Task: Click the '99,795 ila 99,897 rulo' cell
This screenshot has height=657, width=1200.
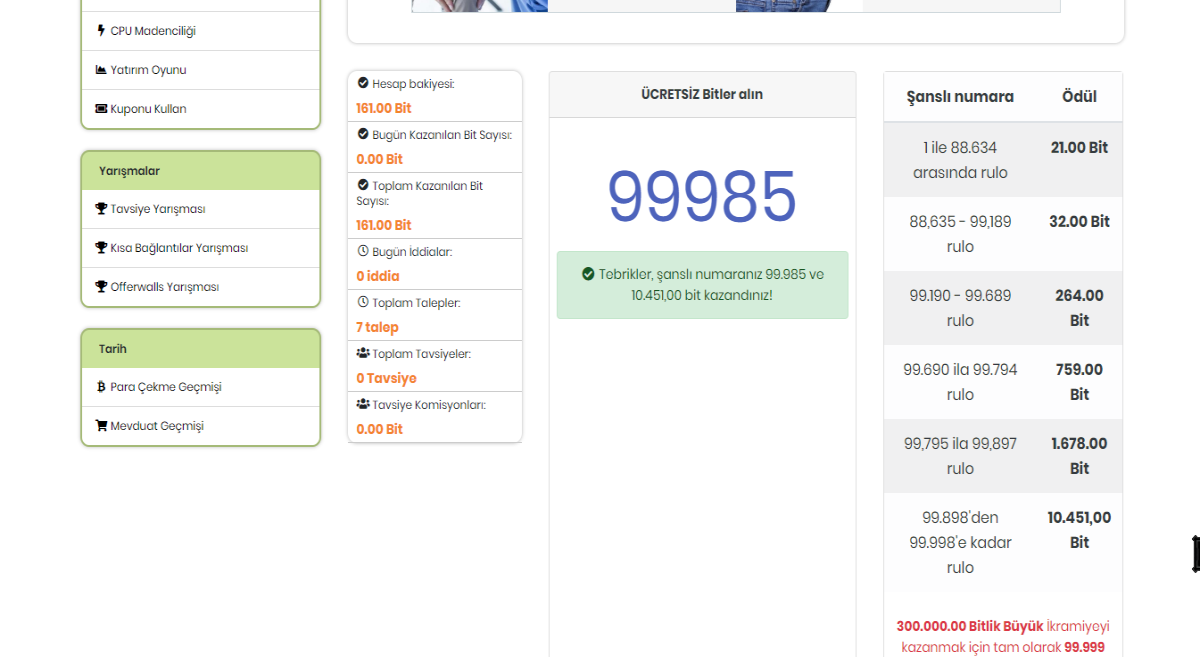Action: (960, 456)
